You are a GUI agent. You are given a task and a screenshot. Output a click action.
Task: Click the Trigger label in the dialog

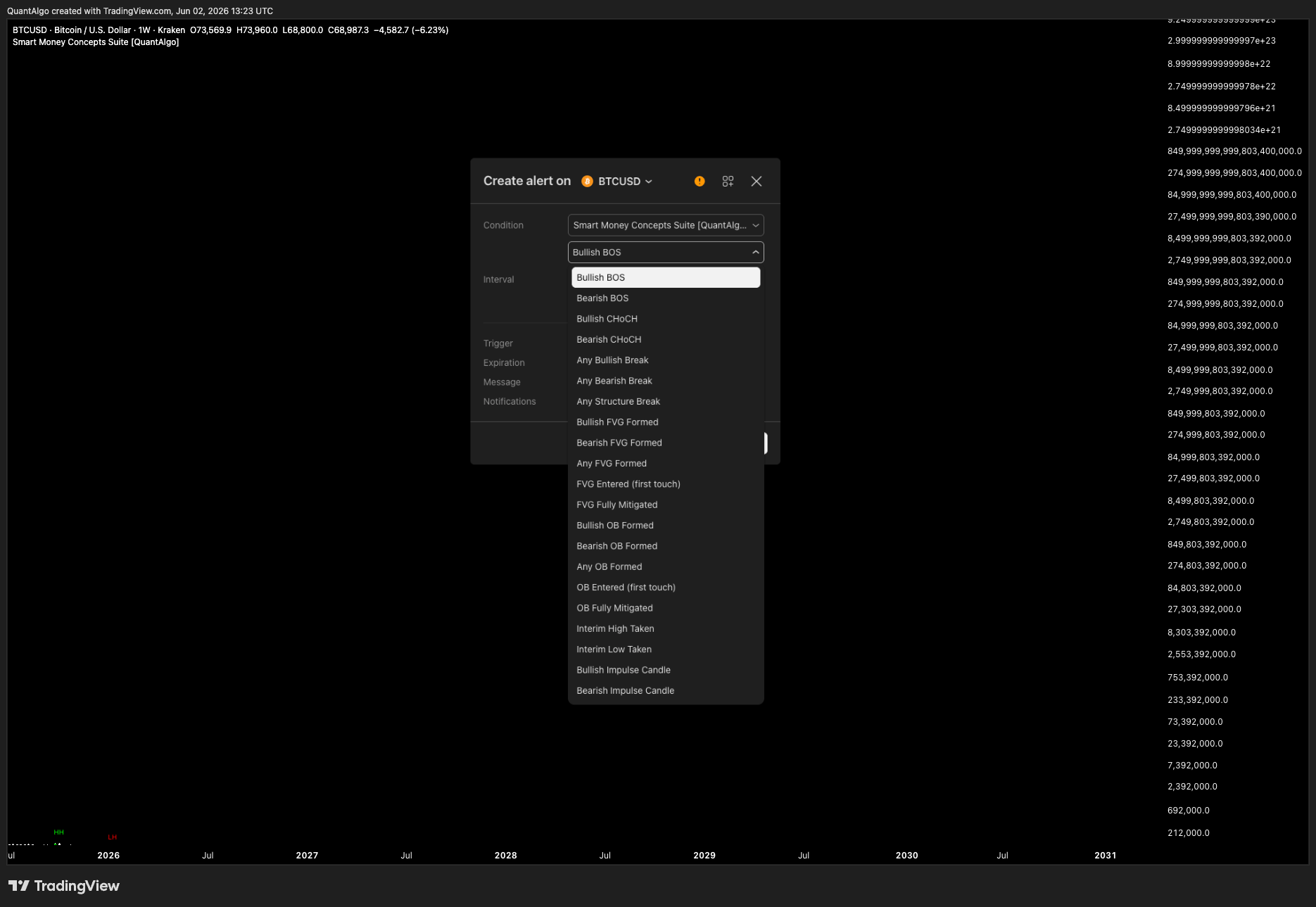tap(498, 343)
